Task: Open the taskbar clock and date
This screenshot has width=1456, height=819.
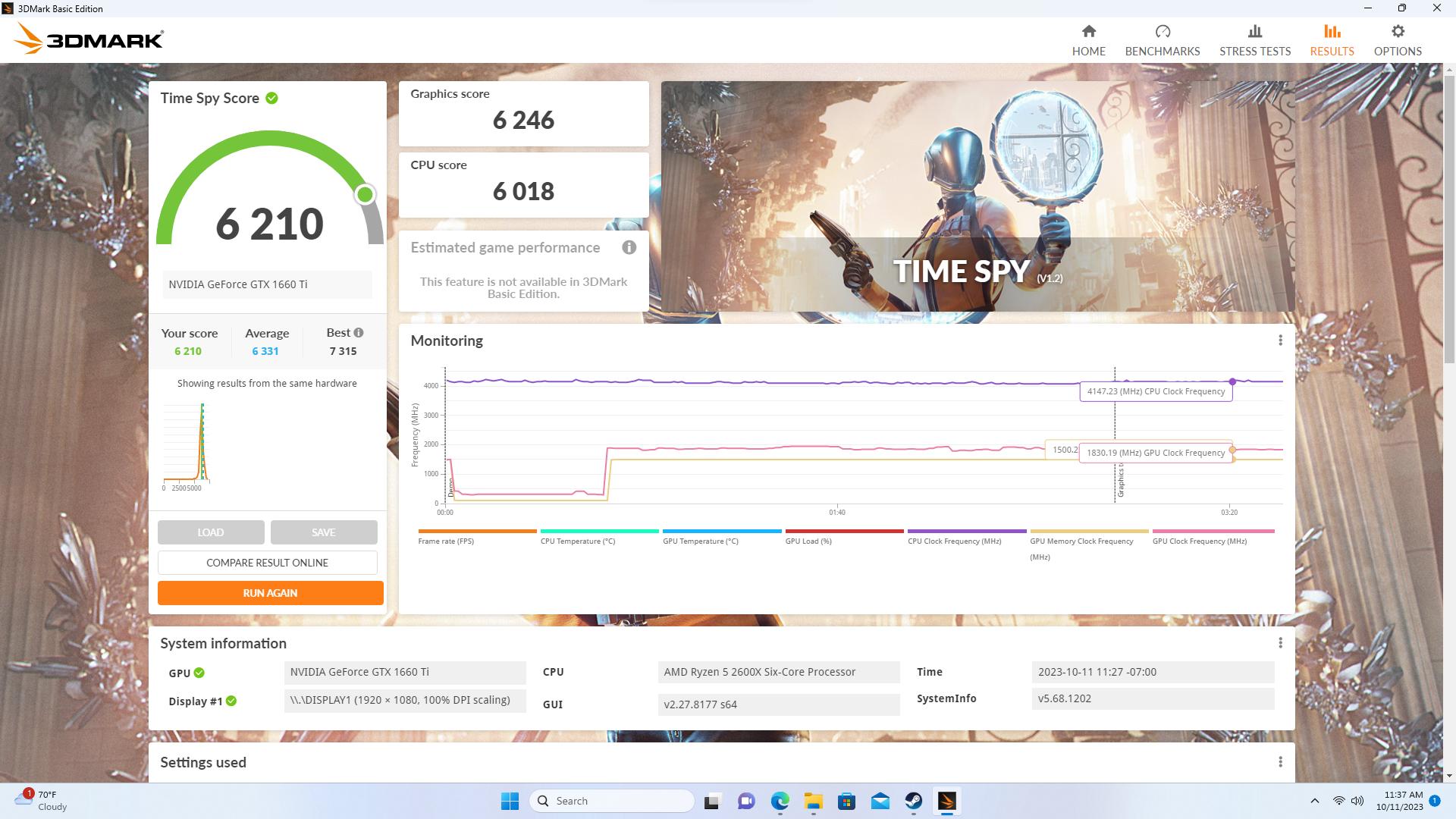Action: [x=1399, y=801]
